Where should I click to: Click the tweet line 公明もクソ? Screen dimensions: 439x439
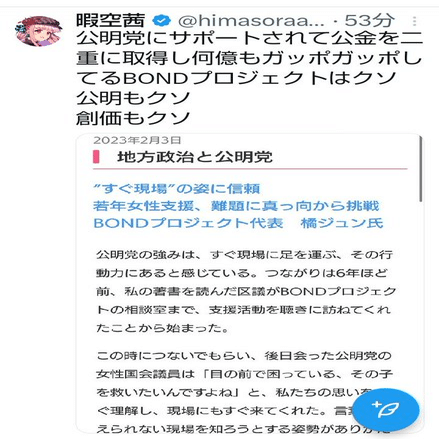pos(133,98)
